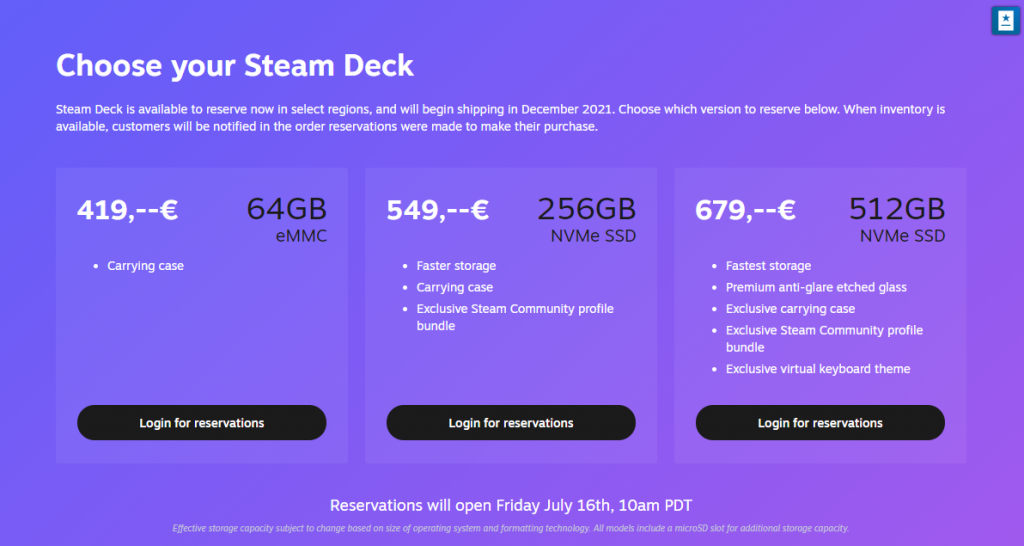This screenshot has width=1024, height=546.
Task: Click the Fastest storage bullet item
Action: [768, 266]
